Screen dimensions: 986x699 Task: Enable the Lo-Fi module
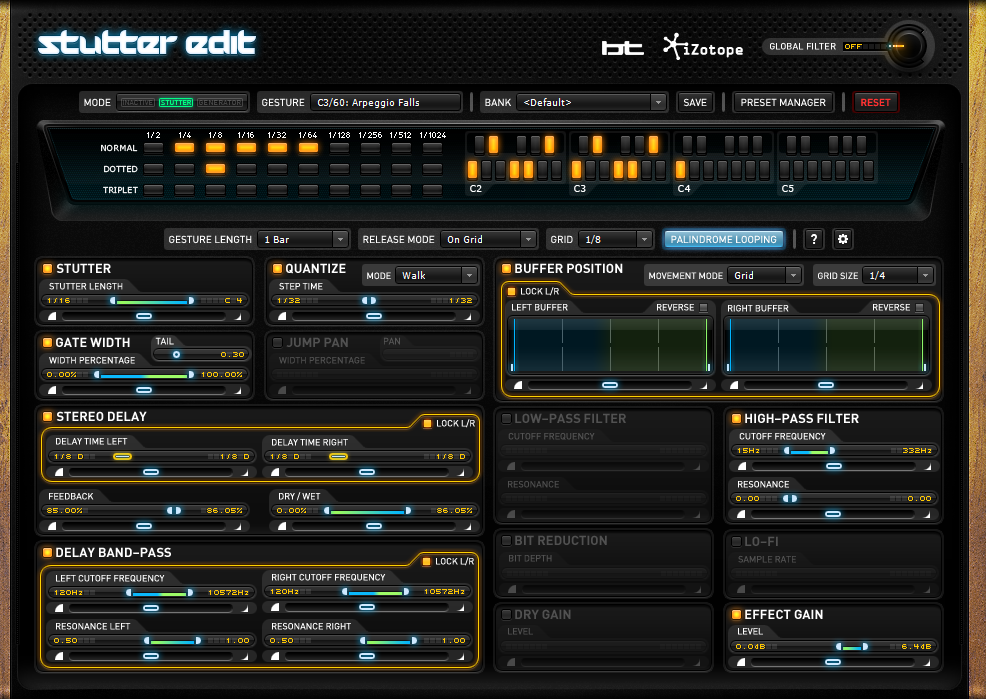tap(736, 541)
